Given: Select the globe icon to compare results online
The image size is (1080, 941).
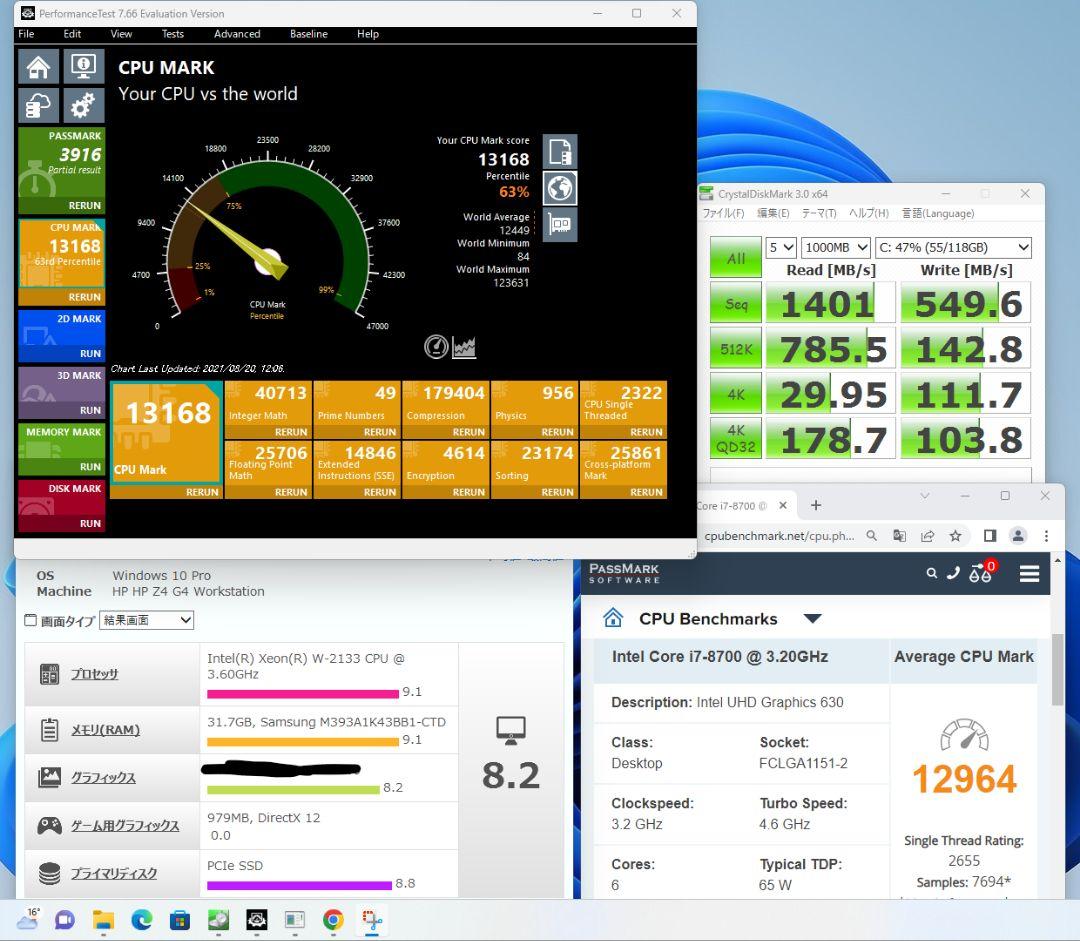Looking at the screenshot, I should (x=559, y=186).
